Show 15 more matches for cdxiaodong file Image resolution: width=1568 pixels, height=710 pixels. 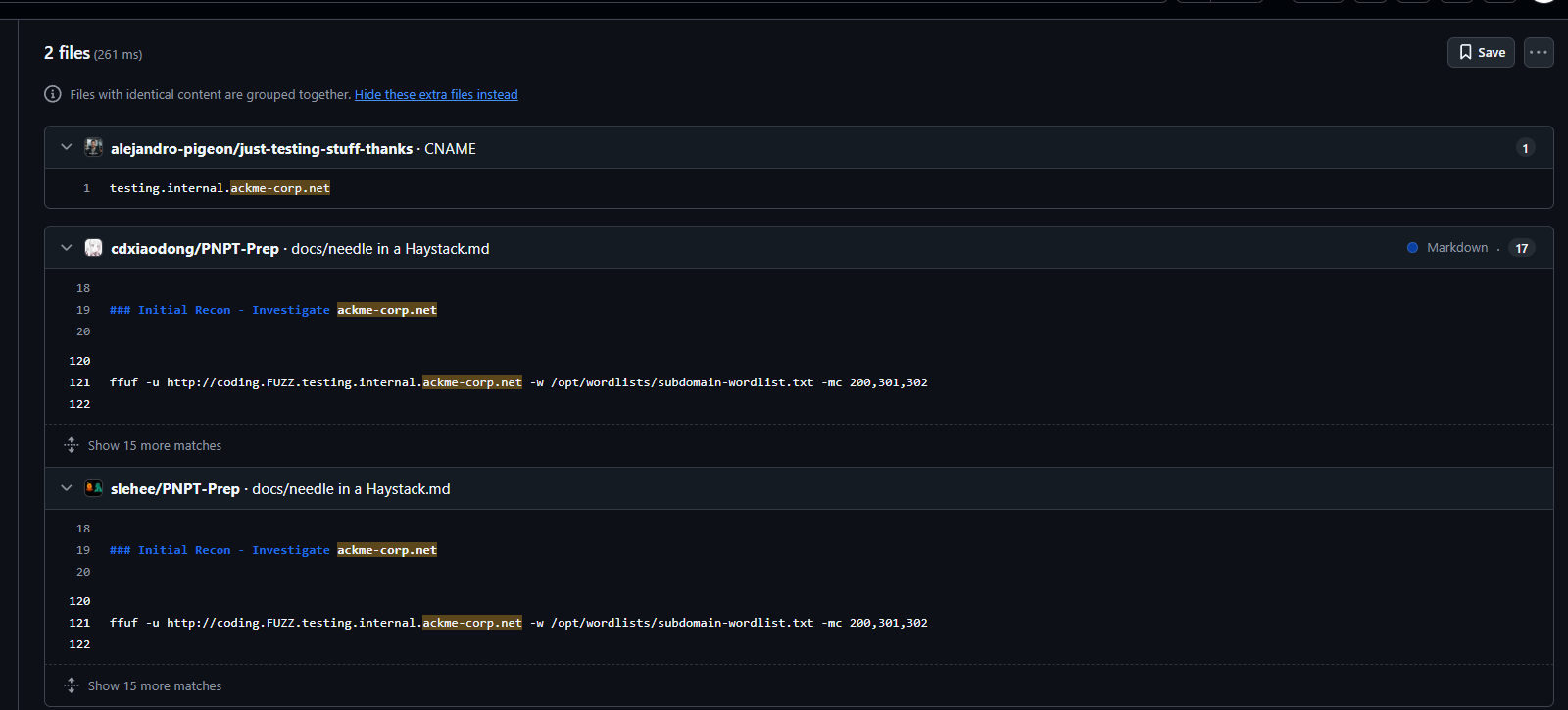click(155, 446)
